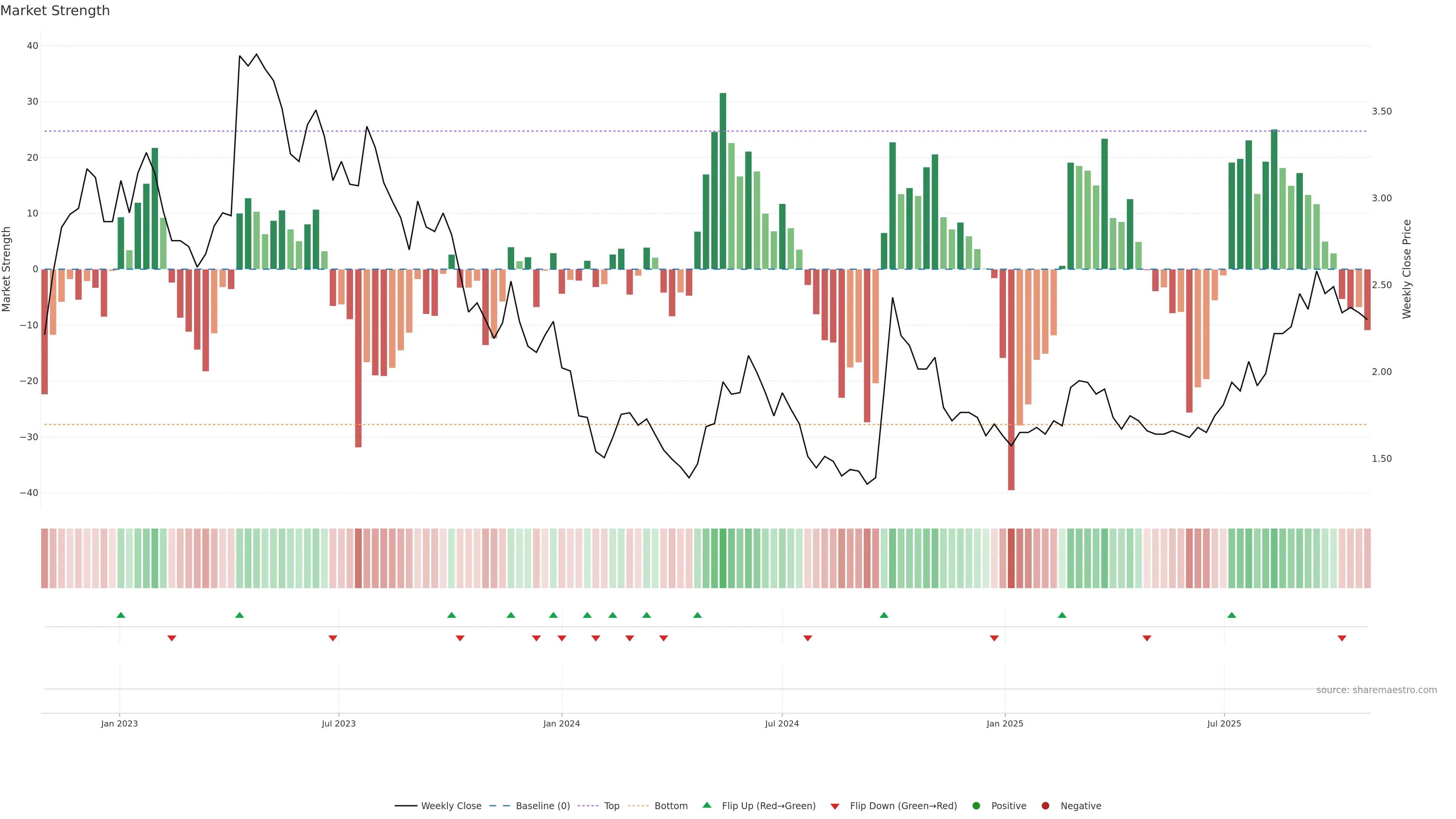Toggle the Weekly Close series label
Viewport: 1456px width, 819px height.
click(451, 806)
